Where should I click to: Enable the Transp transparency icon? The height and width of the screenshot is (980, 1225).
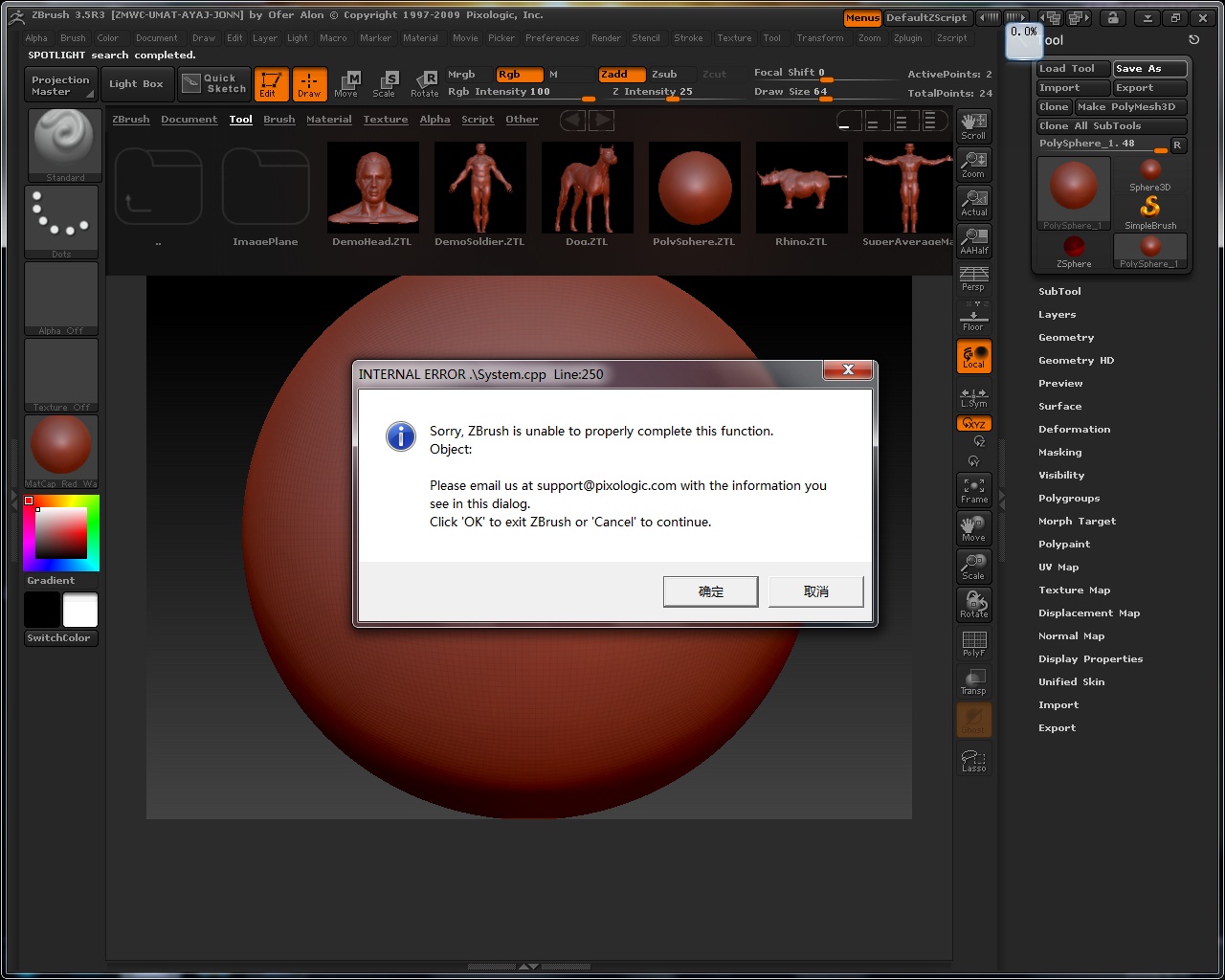click(x=973, y=681)
